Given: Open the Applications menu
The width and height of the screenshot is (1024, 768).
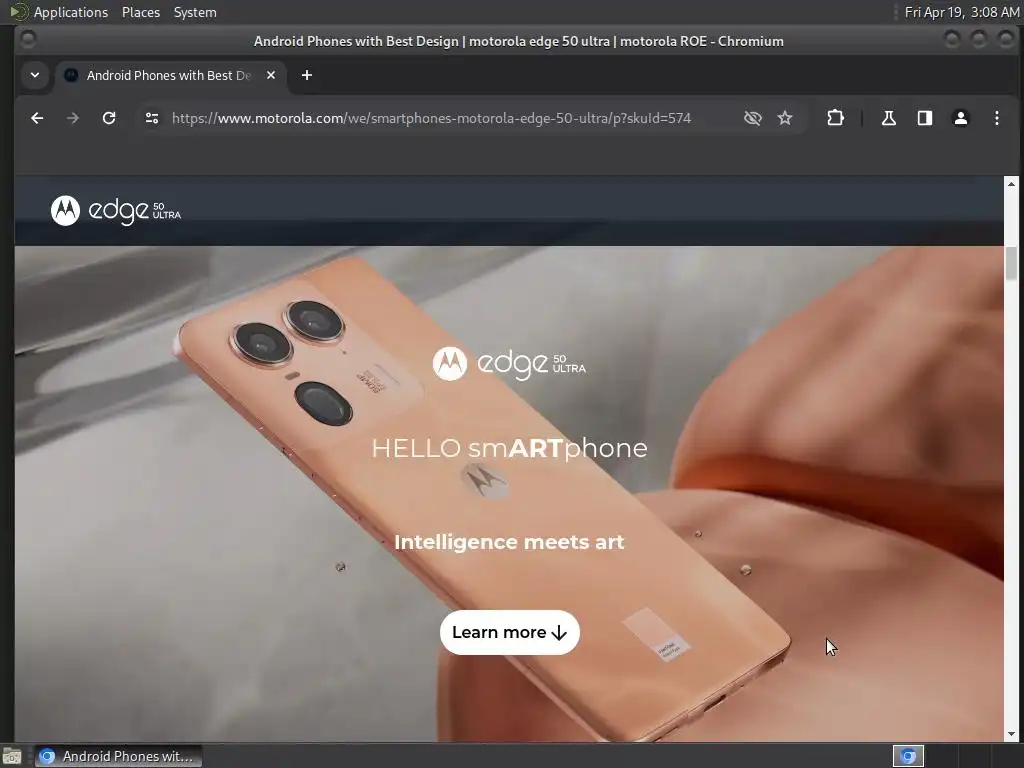Looking at the screenshot, I should (71, 12).
